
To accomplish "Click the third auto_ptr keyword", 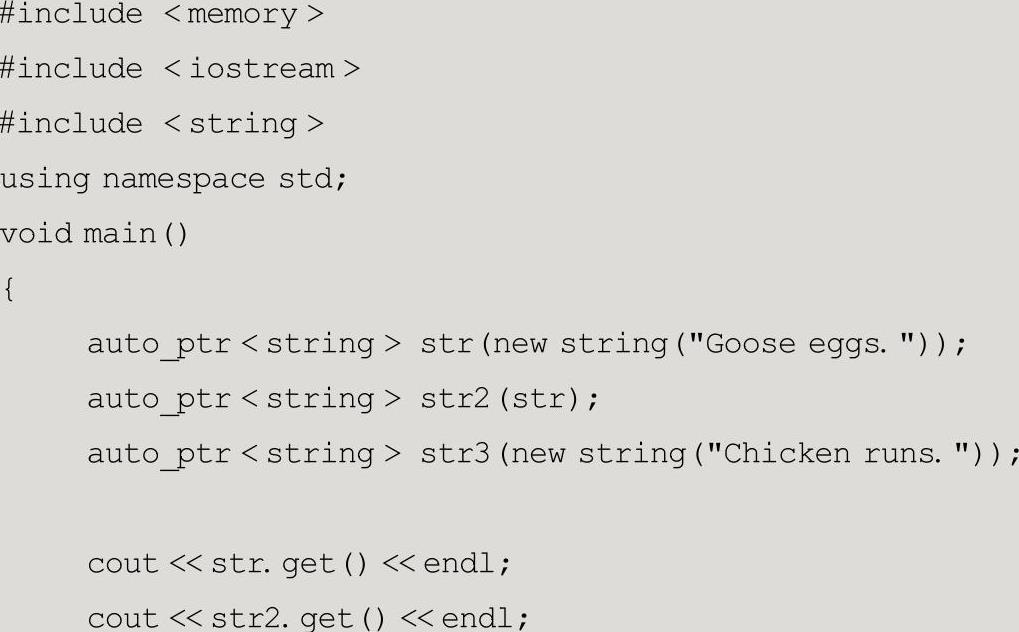I will pos(159,454).
